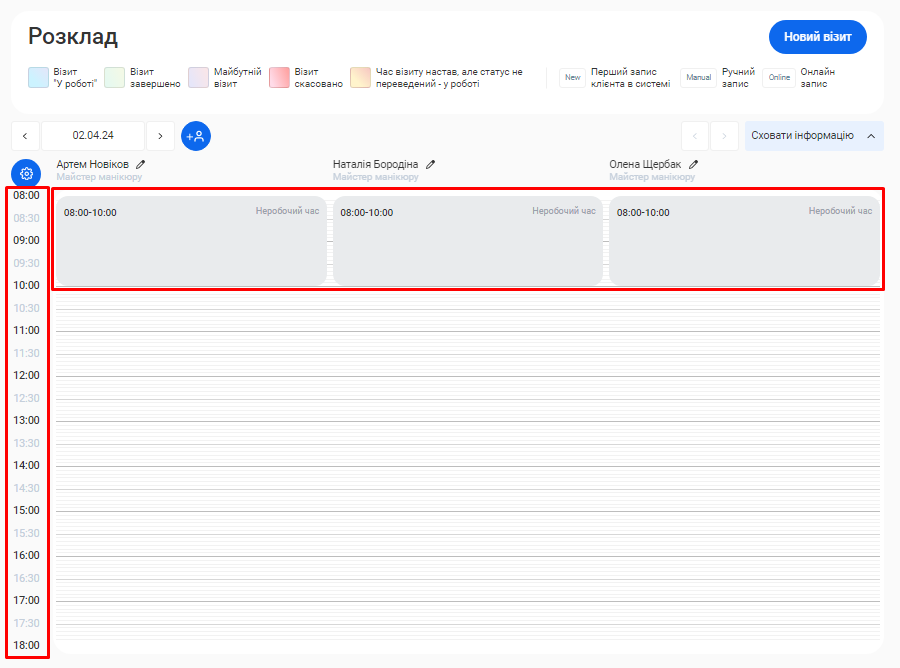This screenshot has width=900, height=668.
Task: Collapse the Сховати інформацію panel
Action: (813, 136)
